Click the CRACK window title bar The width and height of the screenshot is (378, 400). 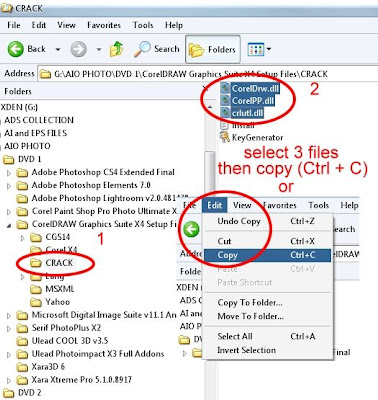[189, 8]
